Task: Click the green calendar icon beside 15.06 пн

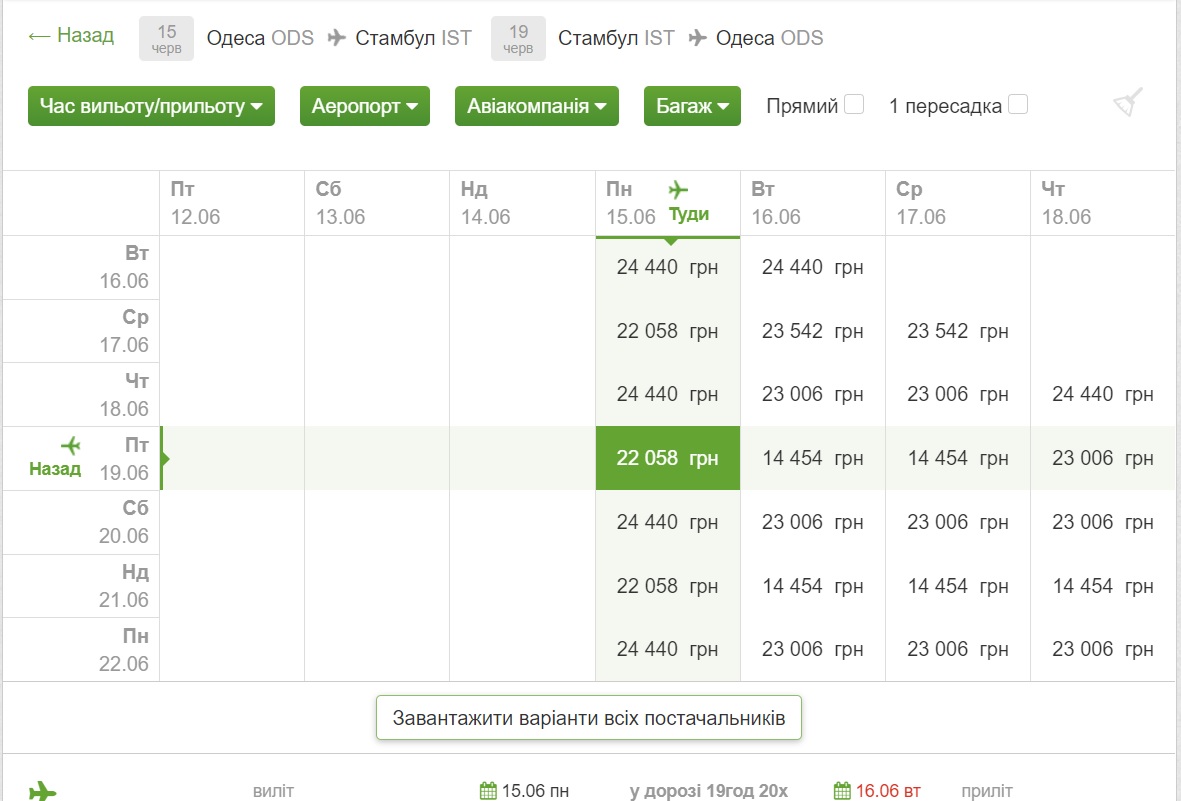Action: 488,791
